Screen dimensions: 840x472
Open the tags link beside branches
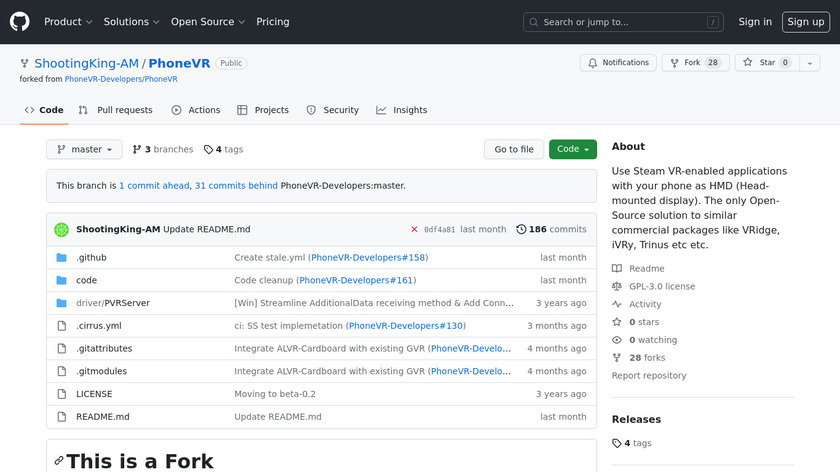pos(223,149)
